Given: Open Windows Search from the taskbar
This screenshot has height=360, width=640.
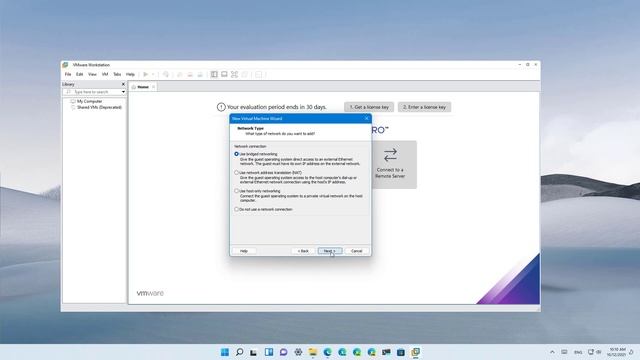Looking at the screenshot, I should pyautogui.click(x=240, y=352).
